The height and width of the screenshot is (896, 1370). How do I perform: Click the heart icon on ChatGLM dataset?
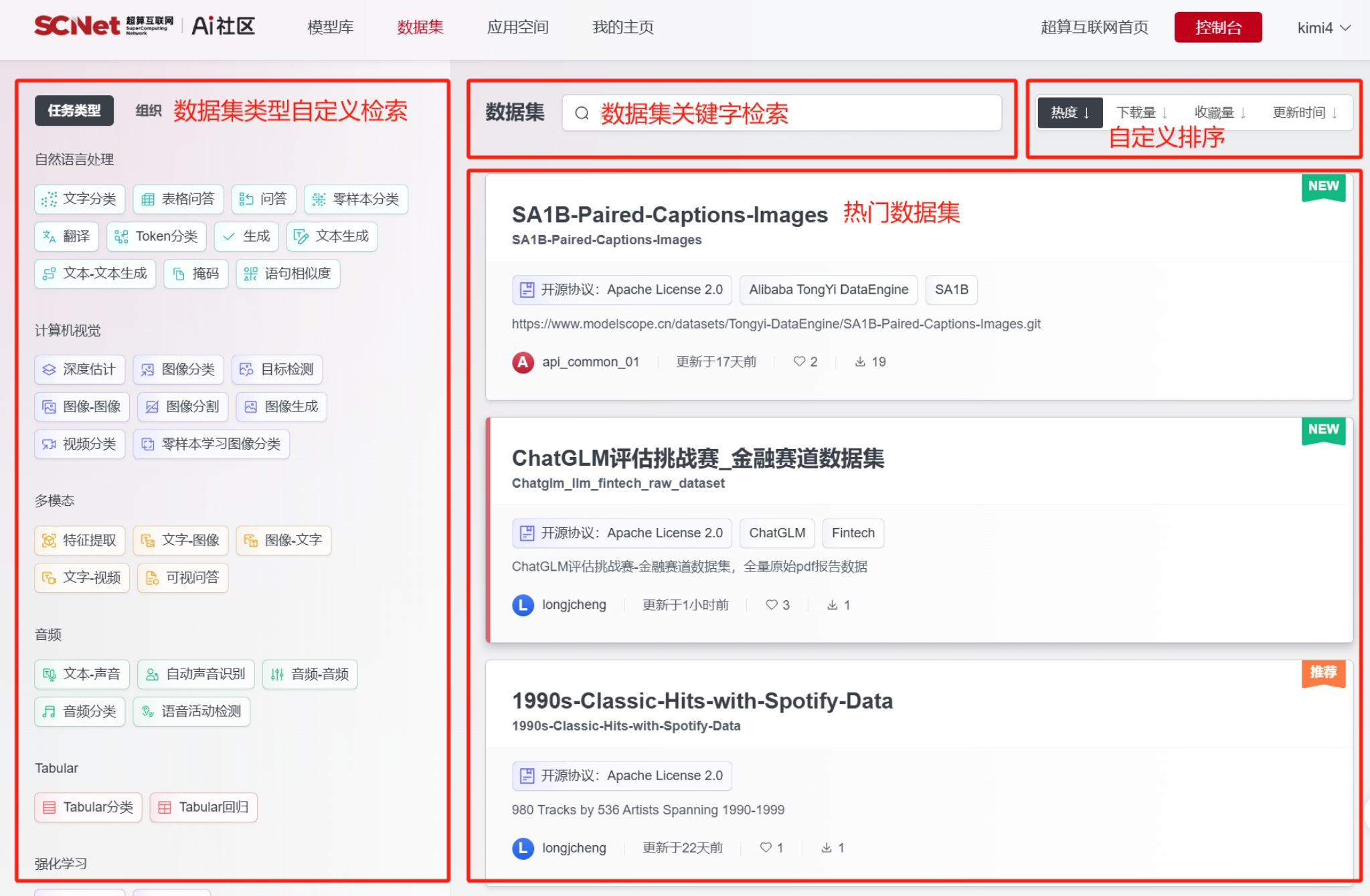[772, 605]
